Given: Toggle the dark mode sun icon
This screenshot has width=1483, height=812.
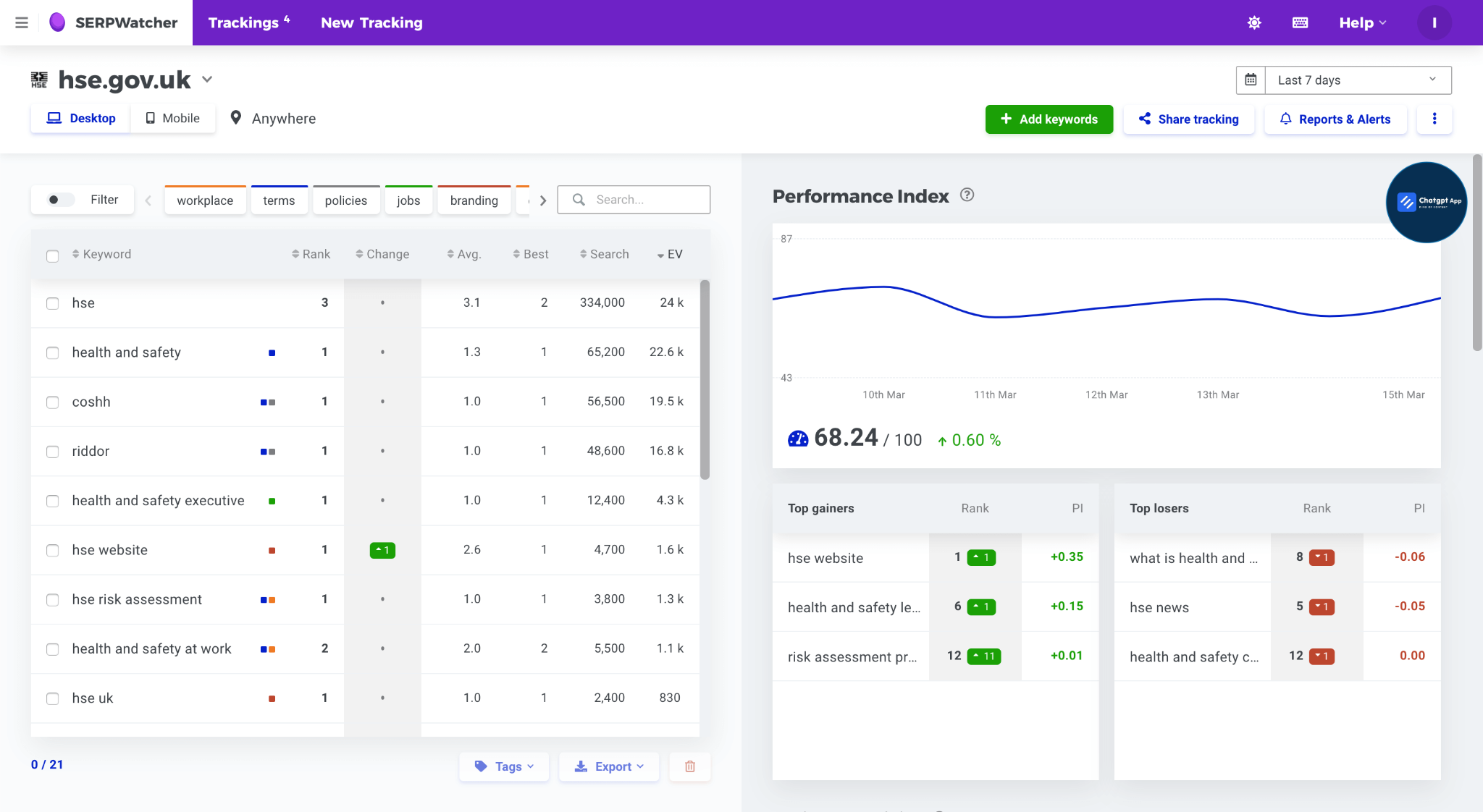Looking at the screenshot, I should point(1254,22).
